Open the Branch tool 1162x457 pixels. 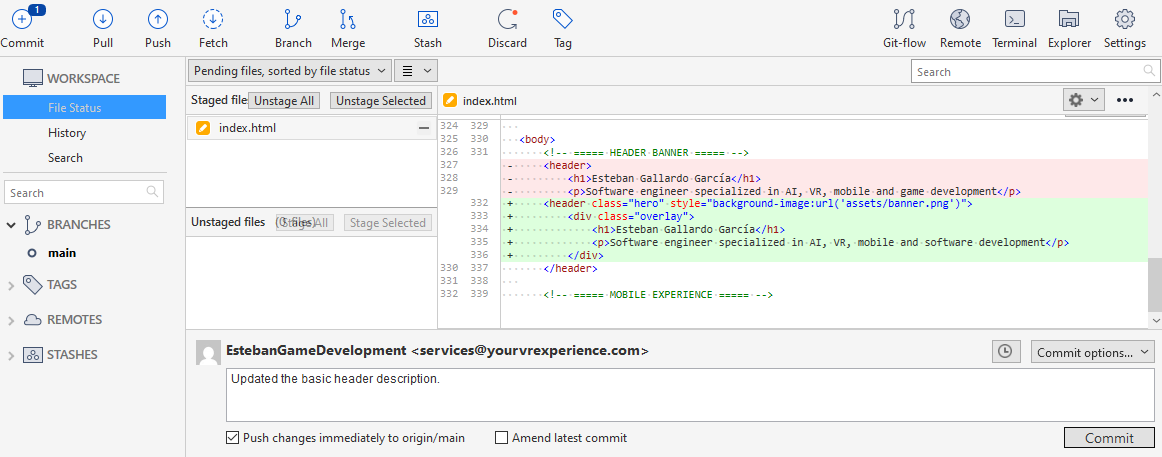[x=293, y=20]
